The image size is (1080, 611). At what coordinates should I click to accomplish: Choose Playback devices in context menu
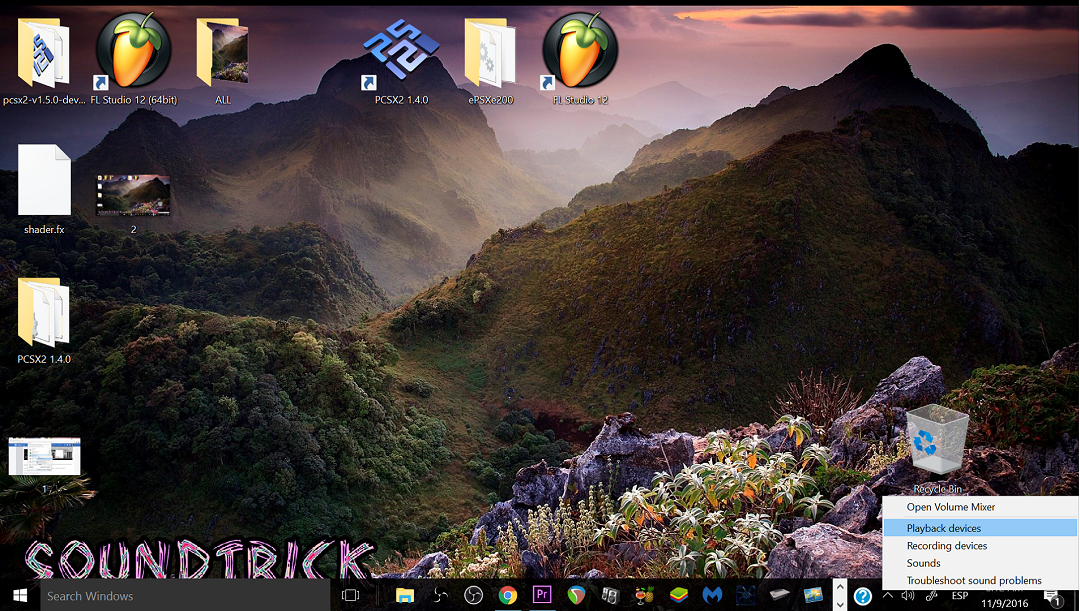[943, 528]
